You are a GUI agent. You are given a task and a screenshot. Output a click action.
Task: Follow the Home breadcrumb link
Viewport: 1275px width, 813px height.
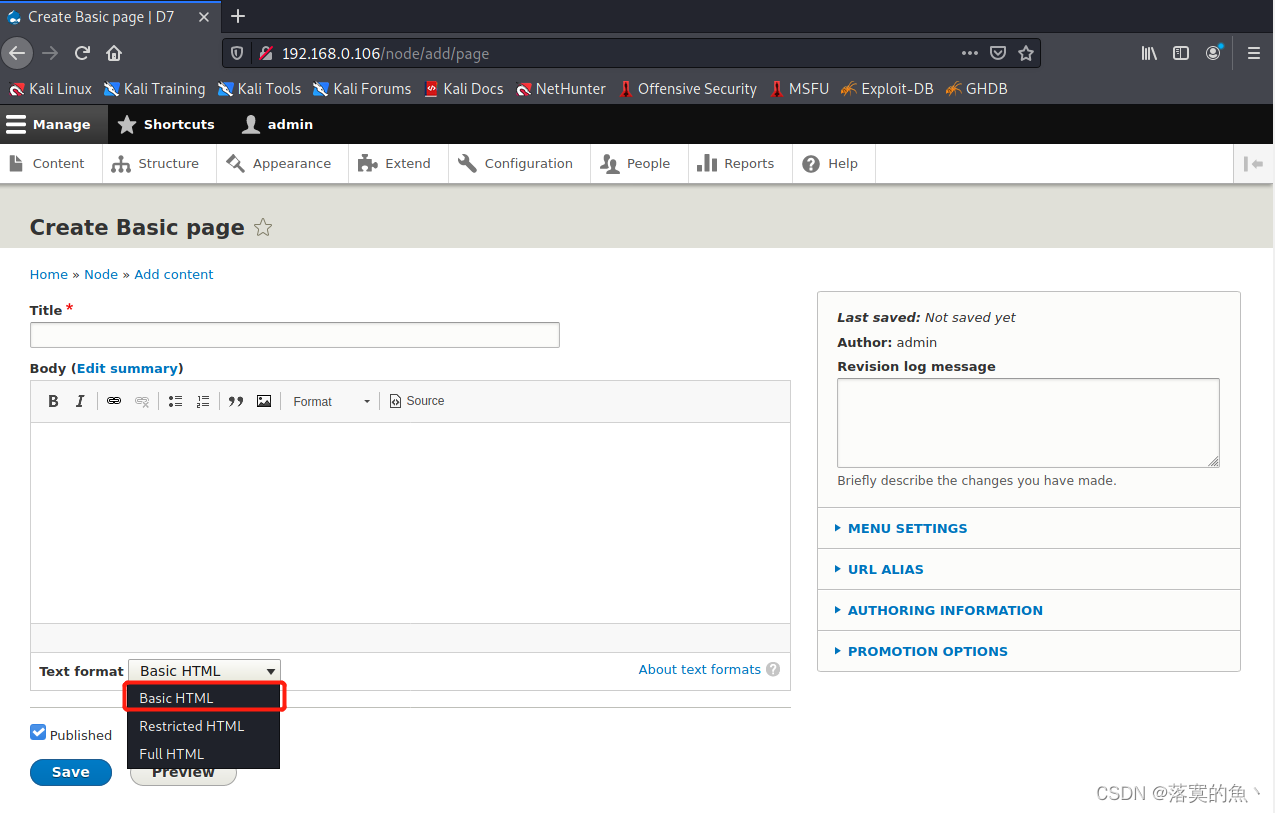point(49,274)
